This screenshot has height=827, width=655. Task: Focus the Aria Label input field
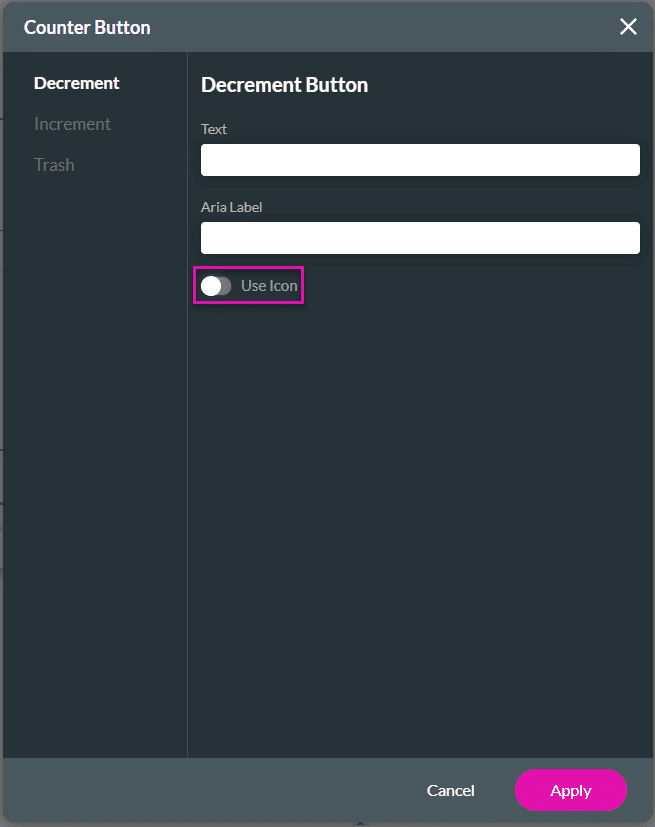point(420,237)
